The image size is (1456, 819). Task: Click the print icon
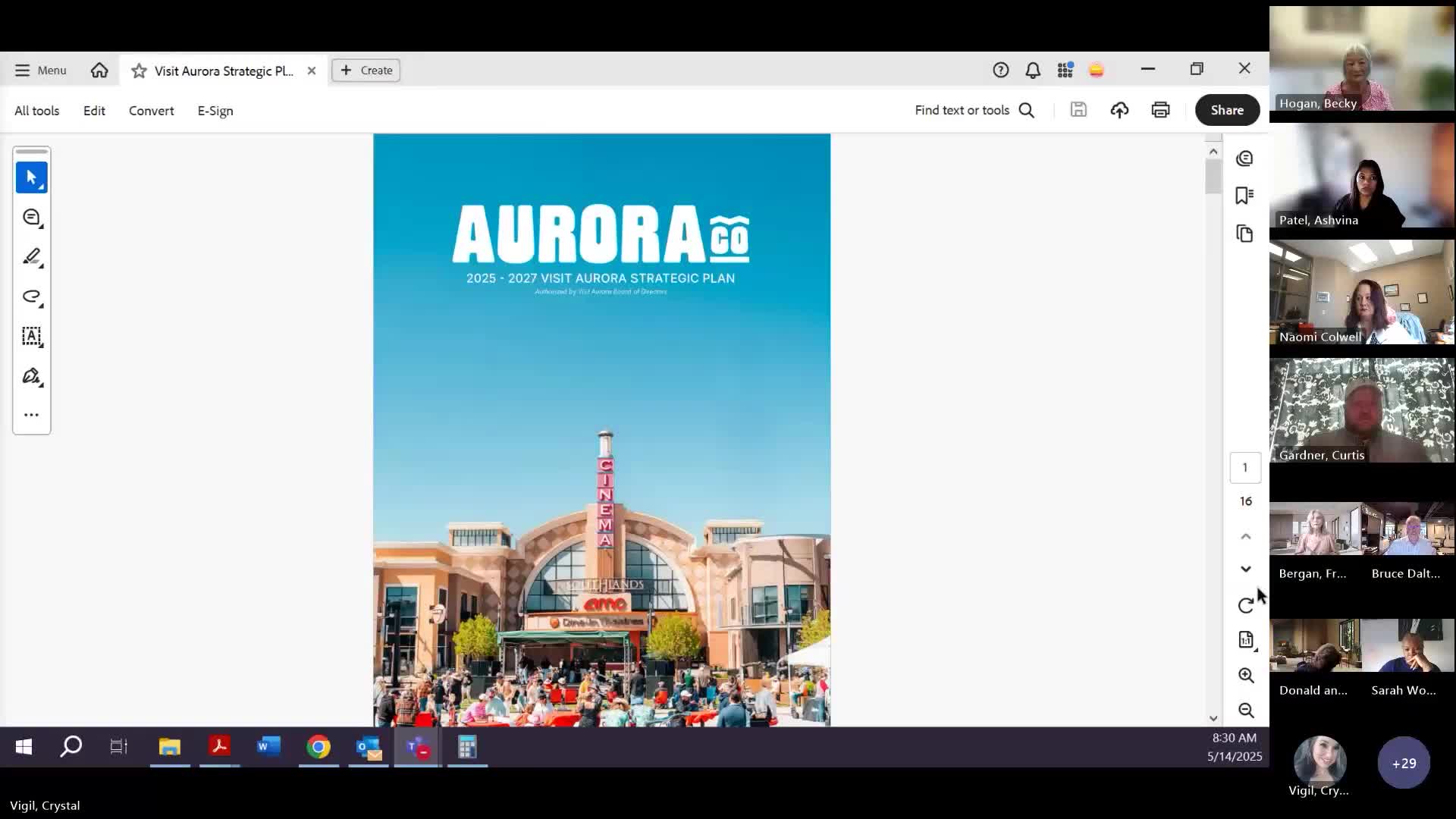[1160, 110]
